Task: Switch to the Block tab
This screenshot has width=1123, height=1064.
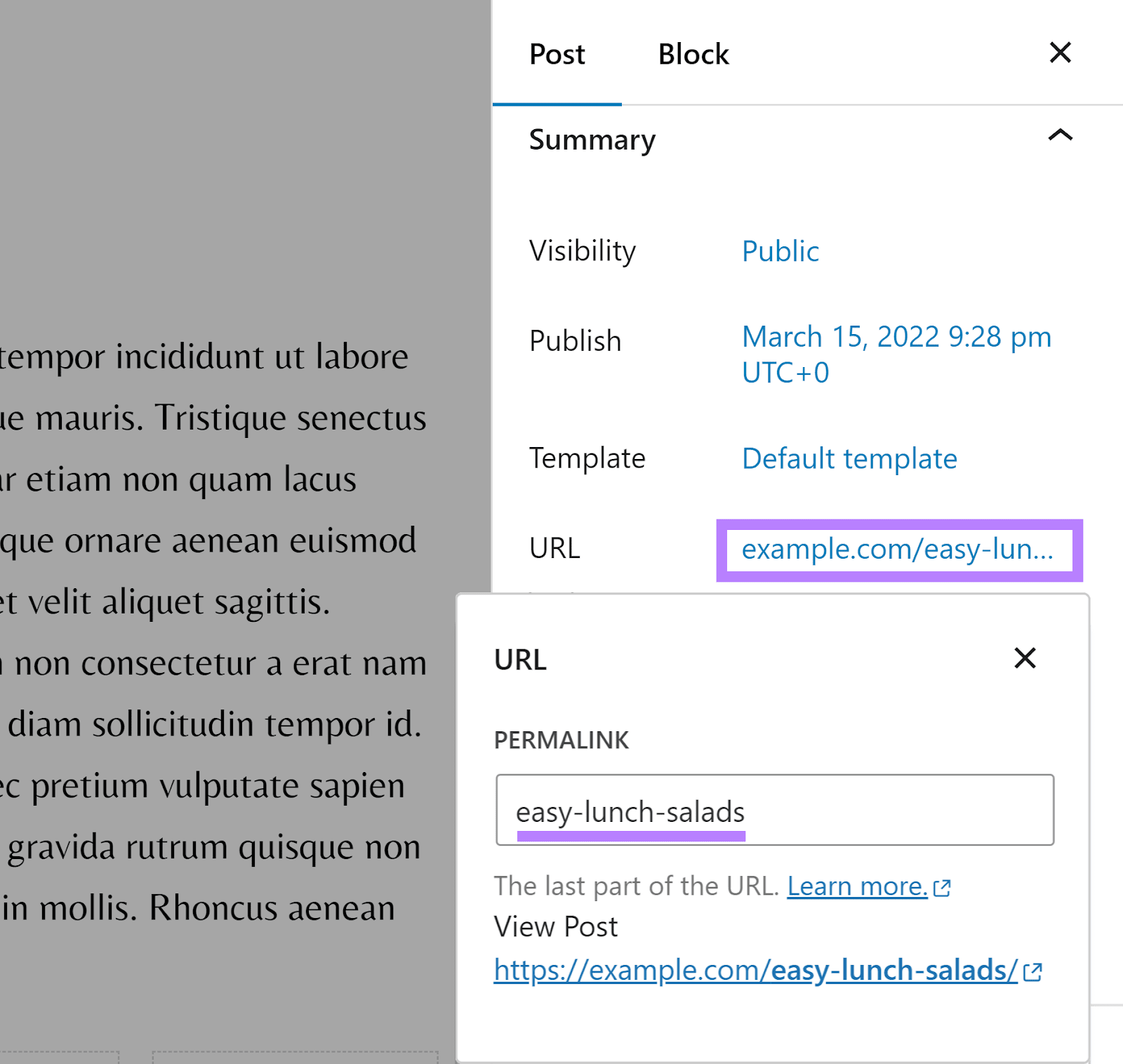Action: pos(693,53)
